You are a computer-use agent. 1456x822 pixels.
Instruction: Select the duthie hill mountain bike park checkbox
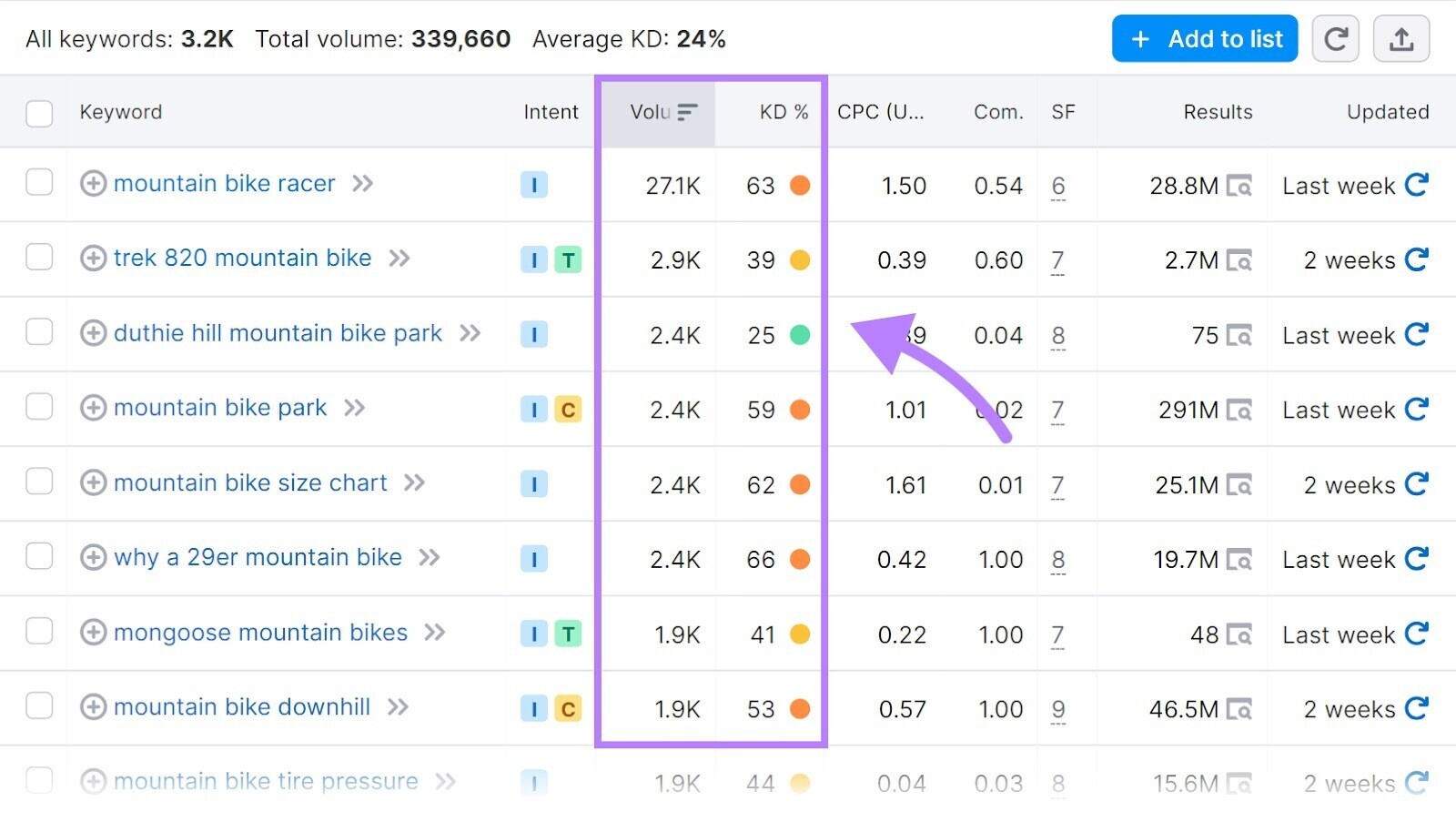pyautogui.click(x=39, y=332)
